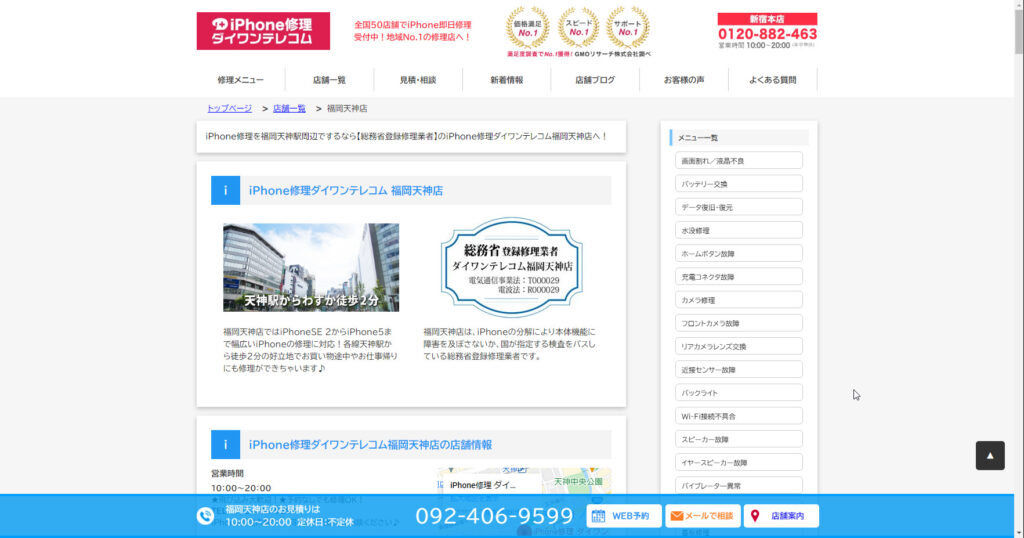Image resolution: width=1024 pixels, height=538 pixels.
Task: Select 水没修理 in the sidebar menu
Action: [739, 230]
